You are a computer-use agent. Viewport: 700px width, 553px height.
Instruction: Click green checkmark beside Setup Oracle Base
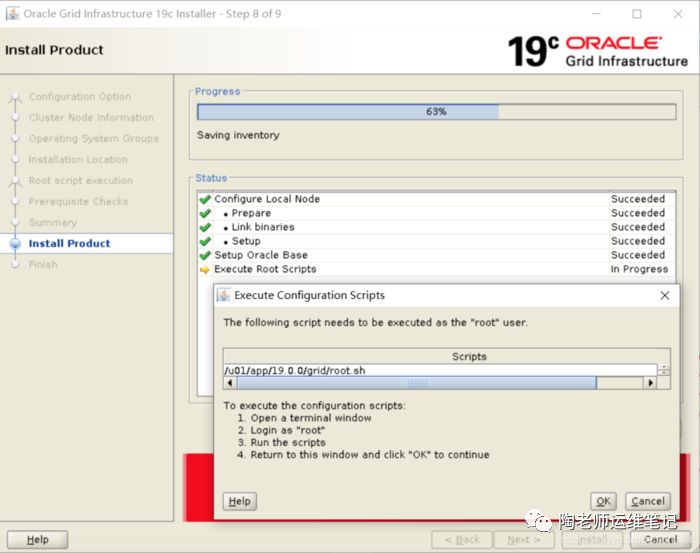[x=205, y=255]
